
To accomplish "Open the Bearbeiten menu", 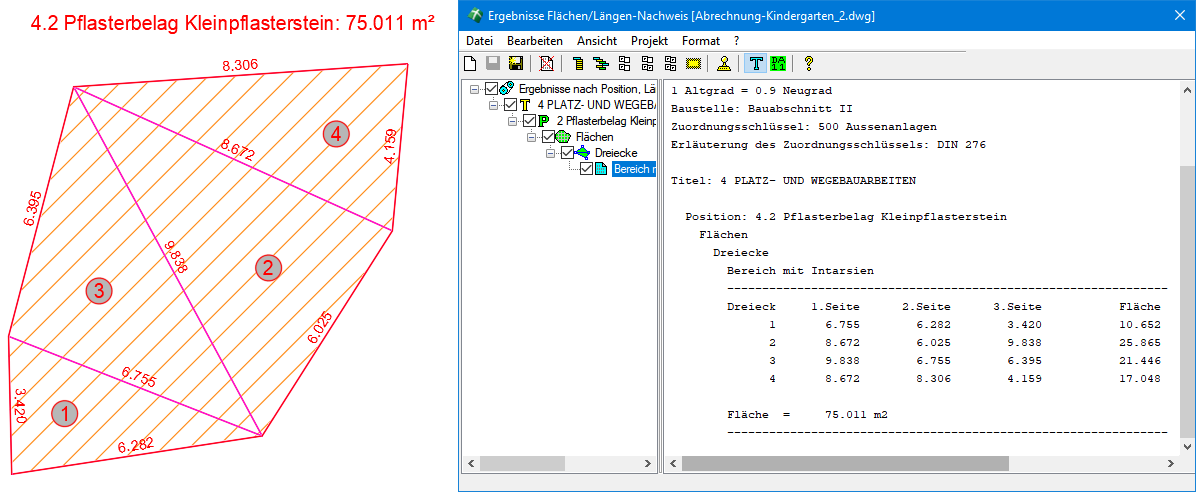I will tap(534, 41).
